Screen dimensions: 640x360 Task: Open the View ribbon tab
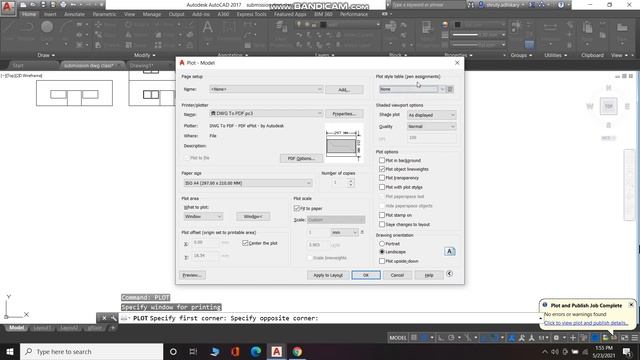(x=129, y=14)
